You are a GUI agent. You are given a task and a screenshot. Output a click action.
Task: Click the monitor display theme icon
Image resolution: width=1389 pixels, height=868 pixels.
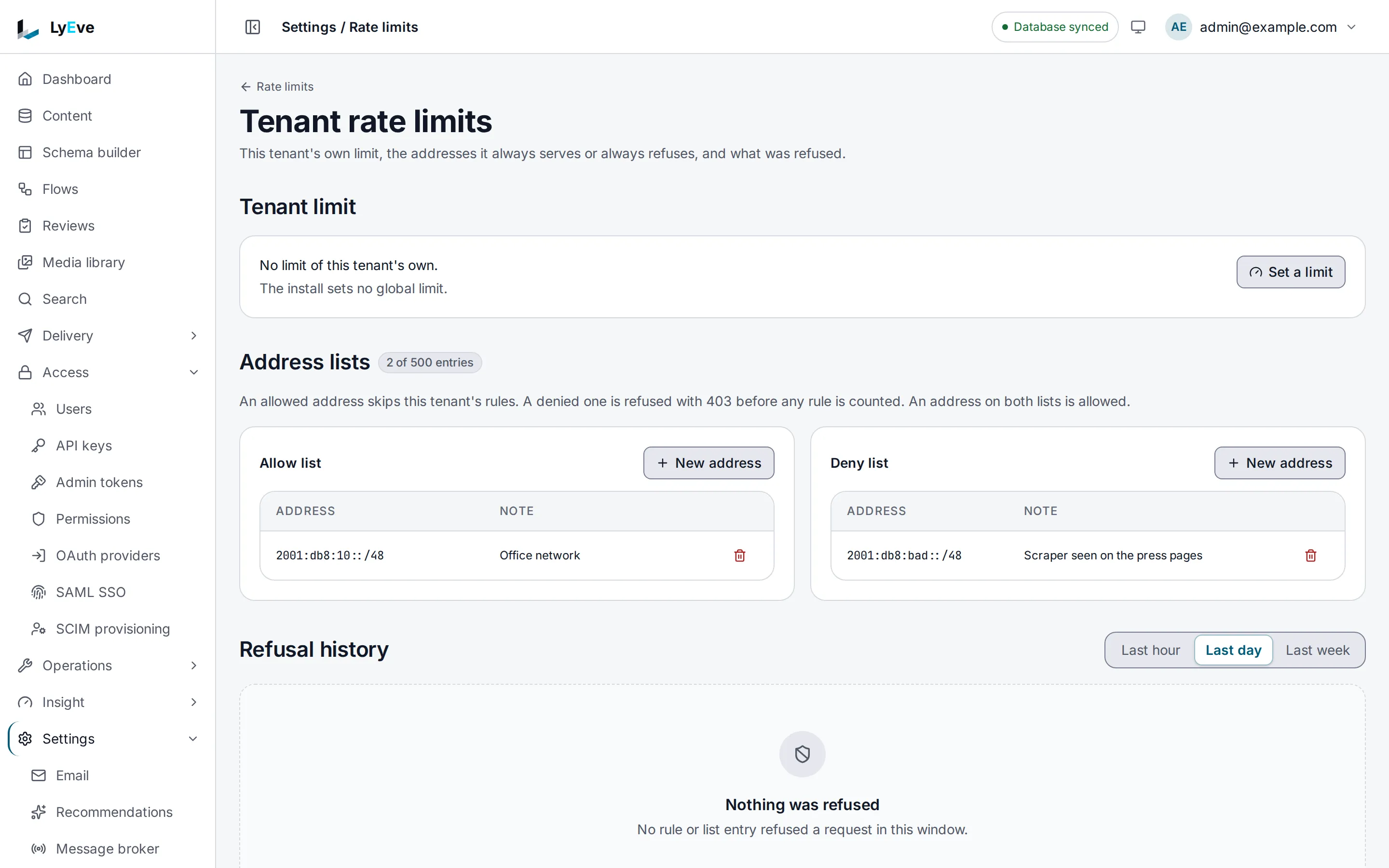1138,27
